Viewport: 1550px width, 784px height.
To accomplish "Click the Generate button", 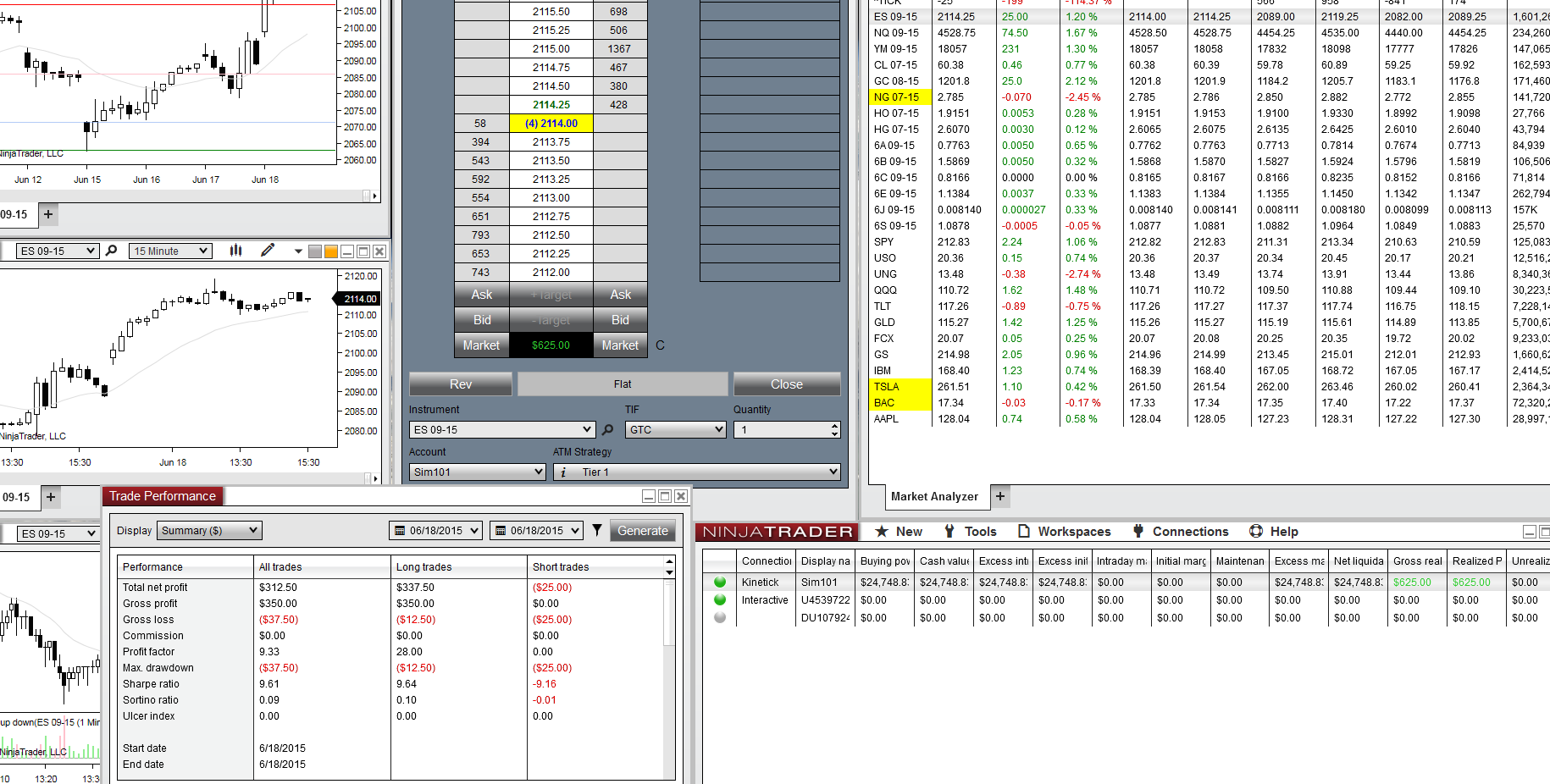I will coord(643,531).
